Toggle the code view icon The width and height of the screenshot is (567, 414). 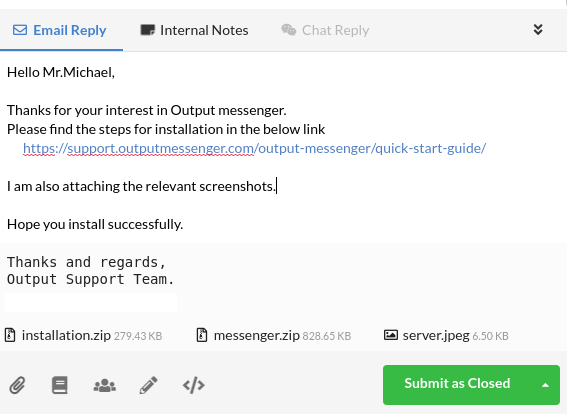(x=194, y=385)
